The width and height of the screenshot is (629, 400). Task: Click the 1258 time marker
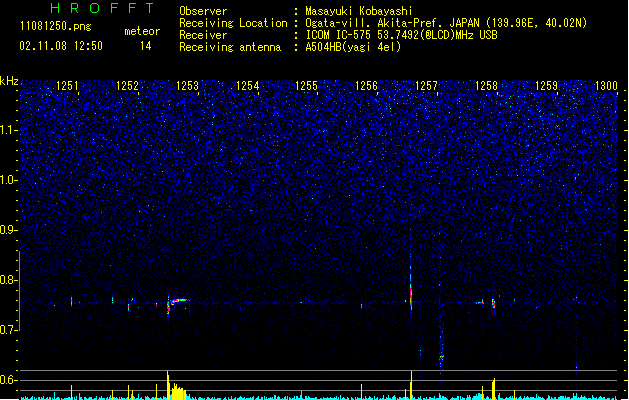(x=486, y=86)
